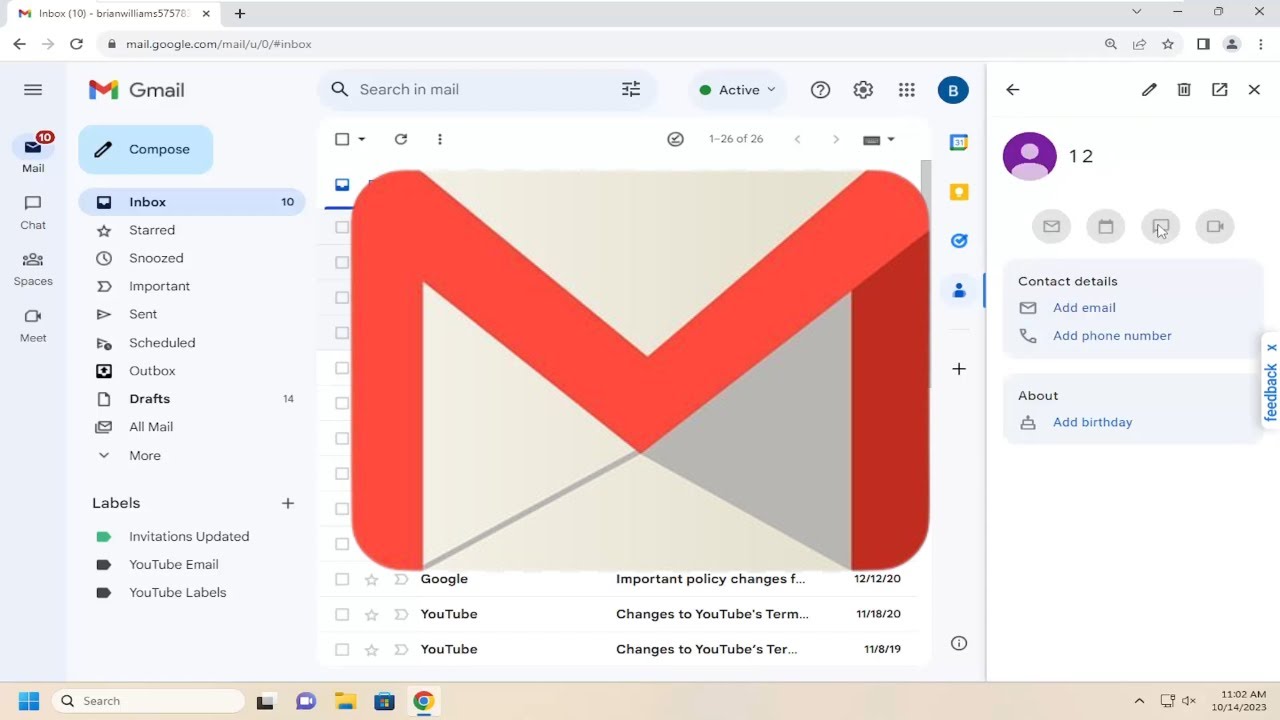This screenshot has width=1280, height=720.
Task: Star the YouTube email dated 11/18/20
Action: pos(372,614)
